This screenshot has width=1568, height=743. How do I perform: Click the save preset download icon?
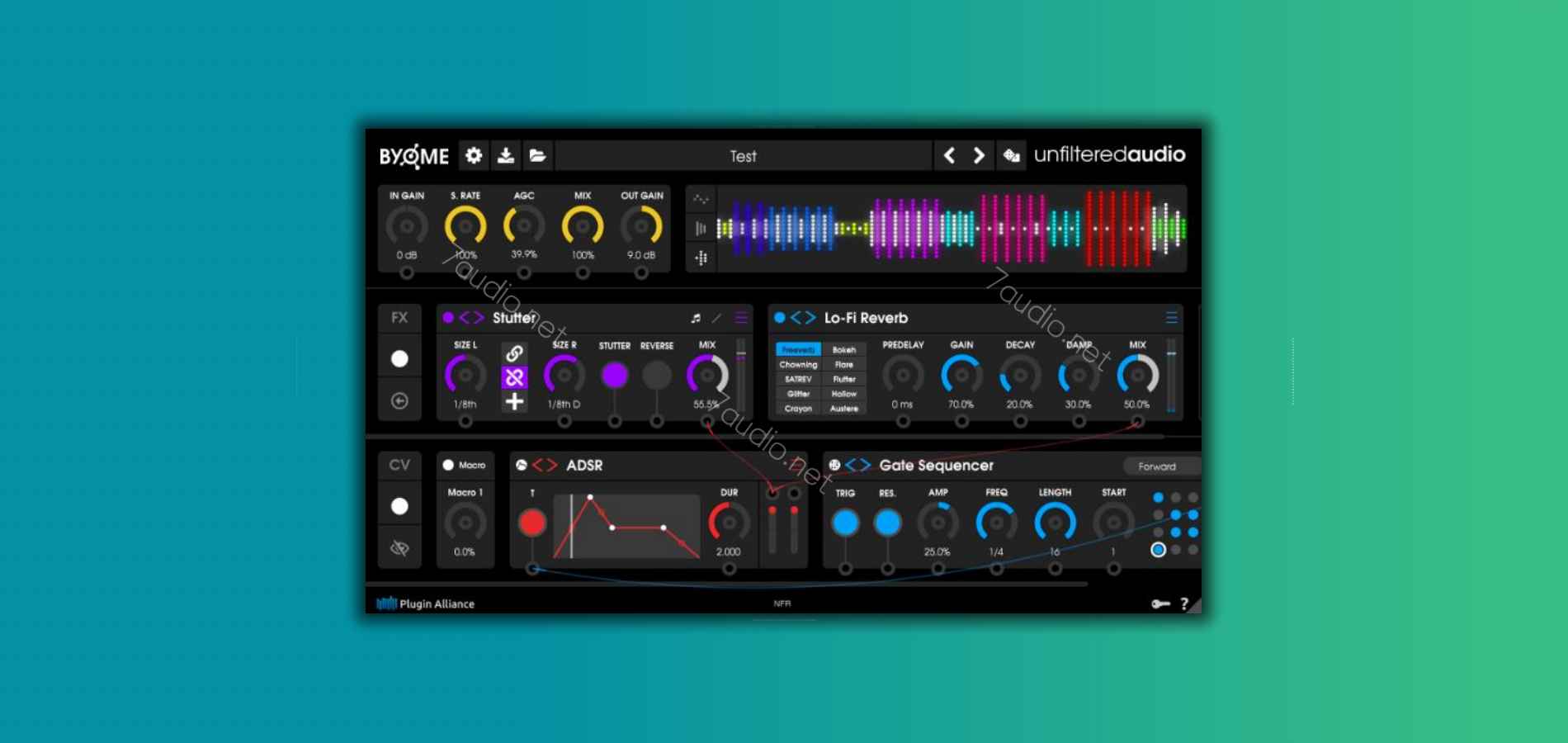tap(506, 155)
